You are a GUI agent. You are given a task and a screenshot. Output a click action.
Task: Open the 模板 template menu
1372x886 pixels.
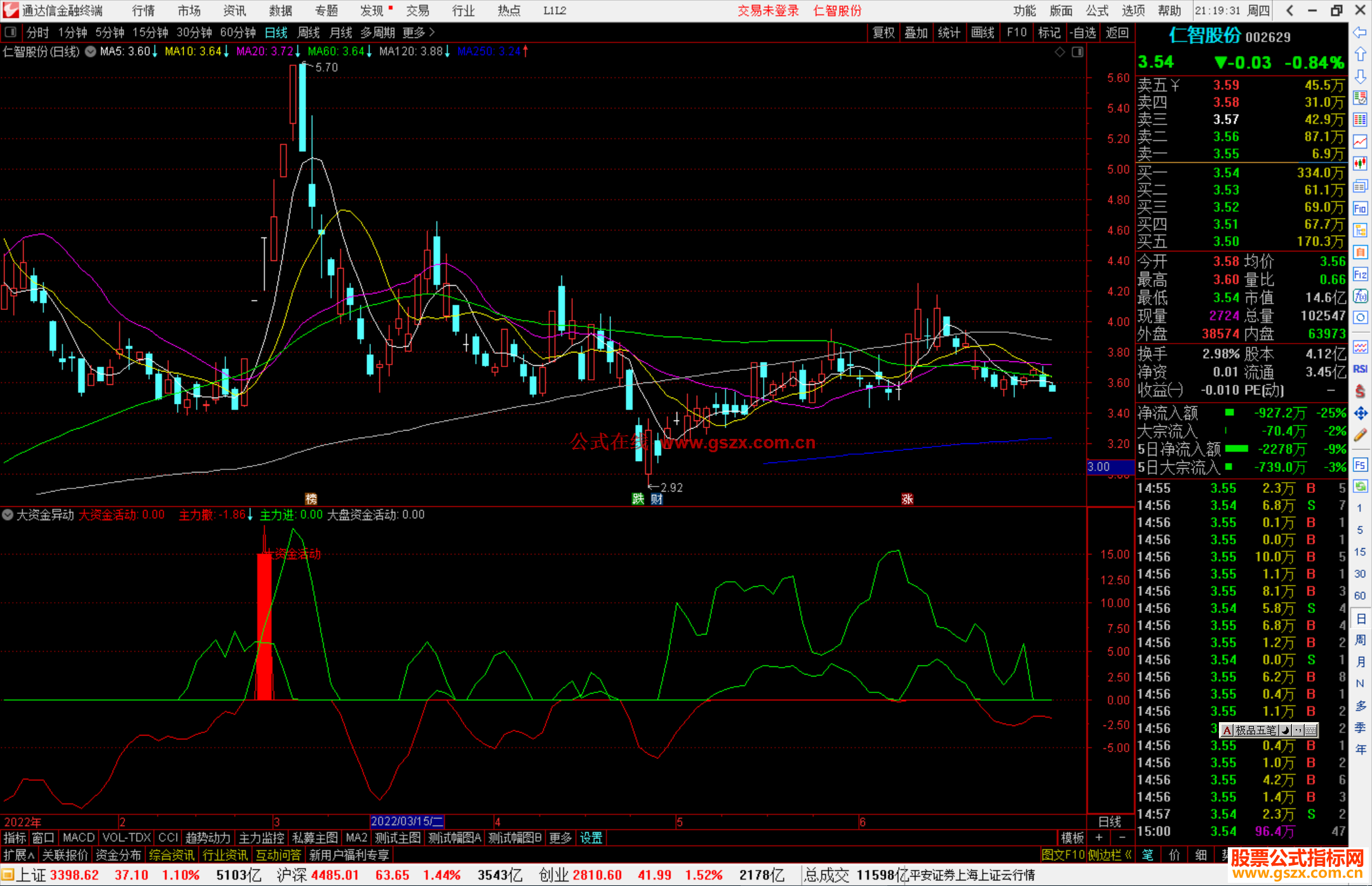[1072, 838]
